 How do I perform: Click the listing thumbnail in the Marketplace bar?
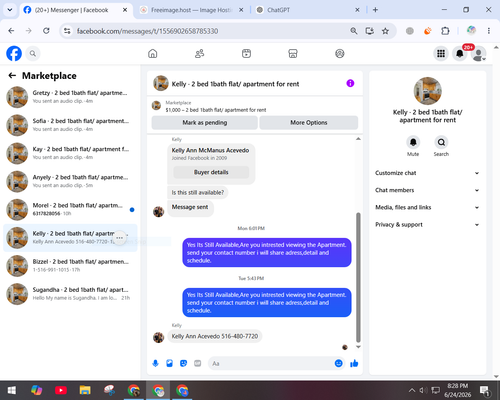[156, 106]
